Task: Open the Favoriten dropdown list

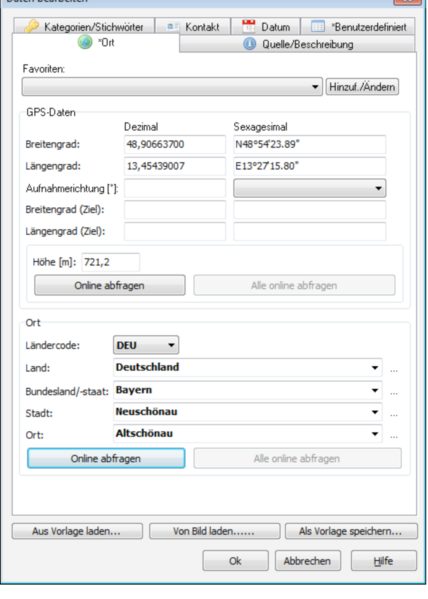Action: click(172, 87)
